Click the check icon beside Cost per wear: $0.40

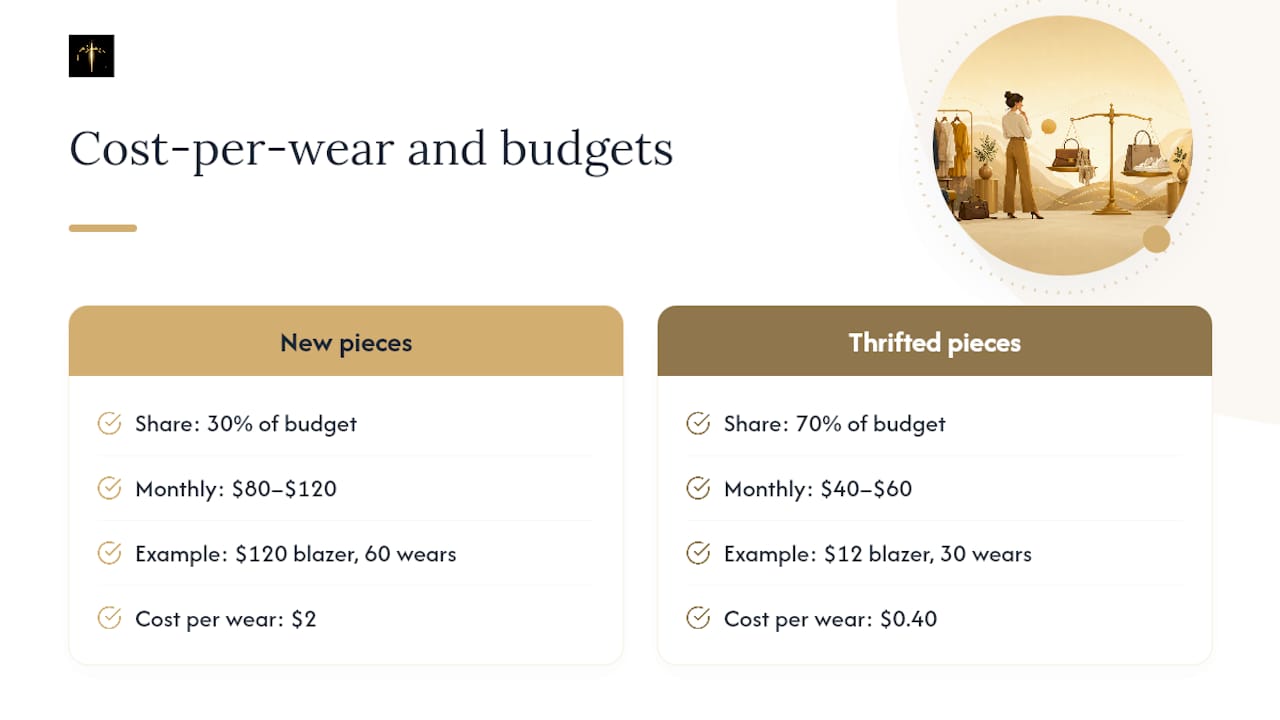(698, 619)
